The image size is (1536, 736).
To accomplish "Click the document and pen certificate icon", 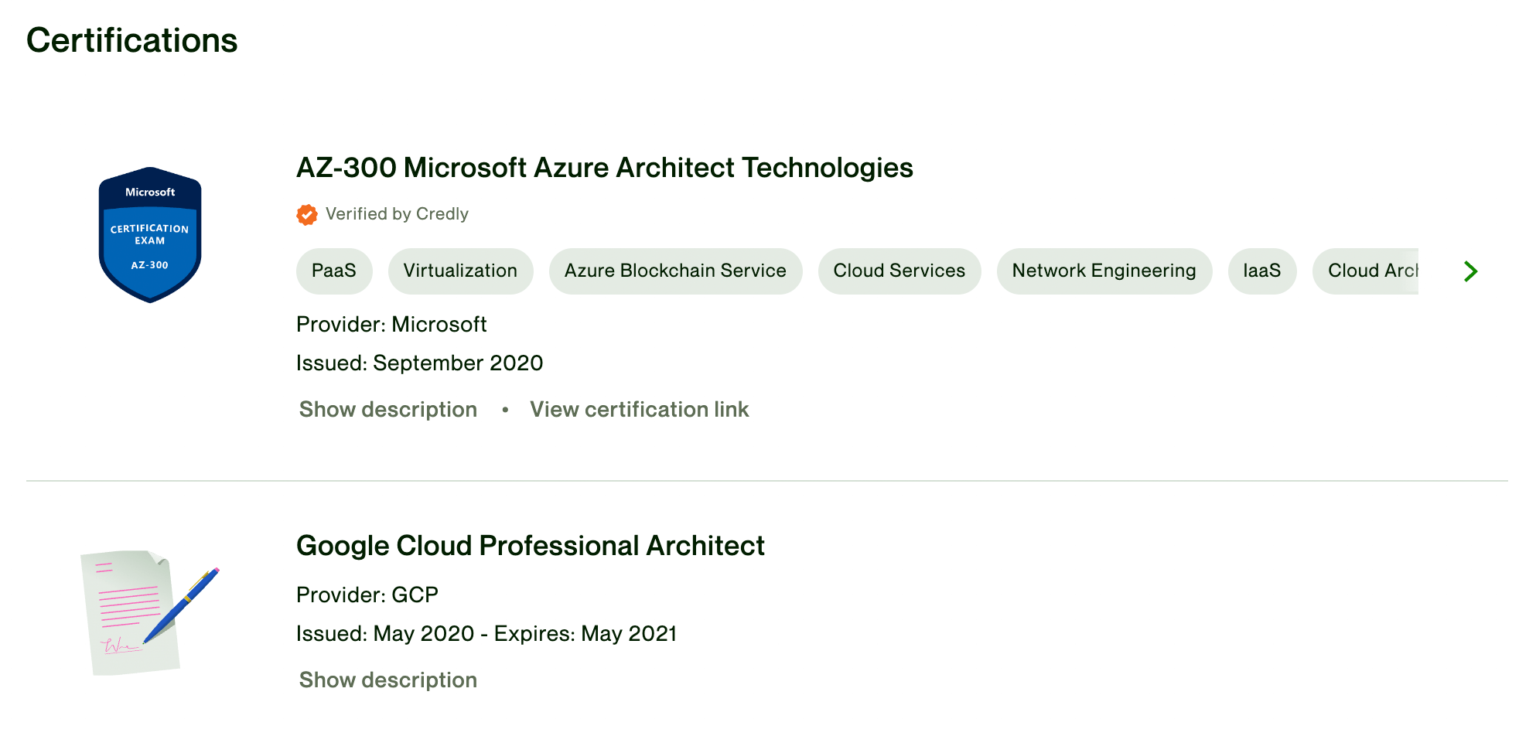I will 148,611.
